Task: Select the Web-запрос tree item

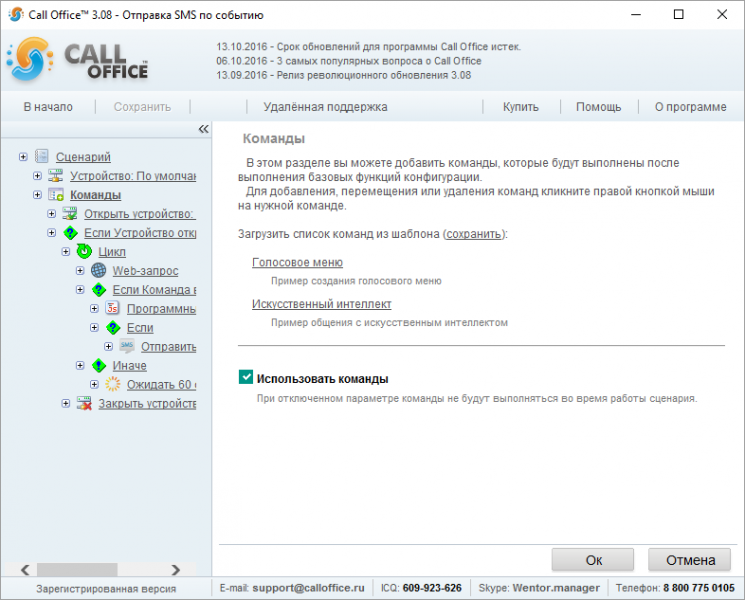Action: pyautogui.click(x=145, y=271)
